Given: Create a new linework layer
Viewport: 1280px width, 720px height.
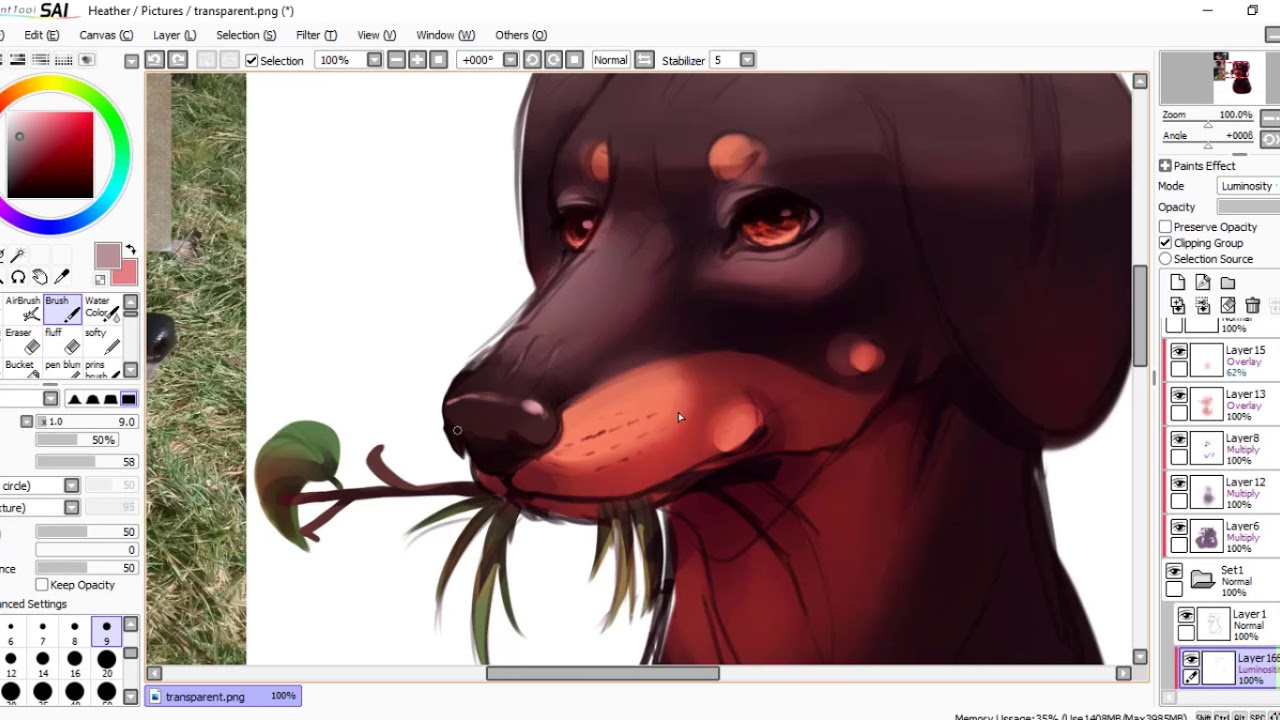Looking at the screenshot, I should (x=1203, y=283).
